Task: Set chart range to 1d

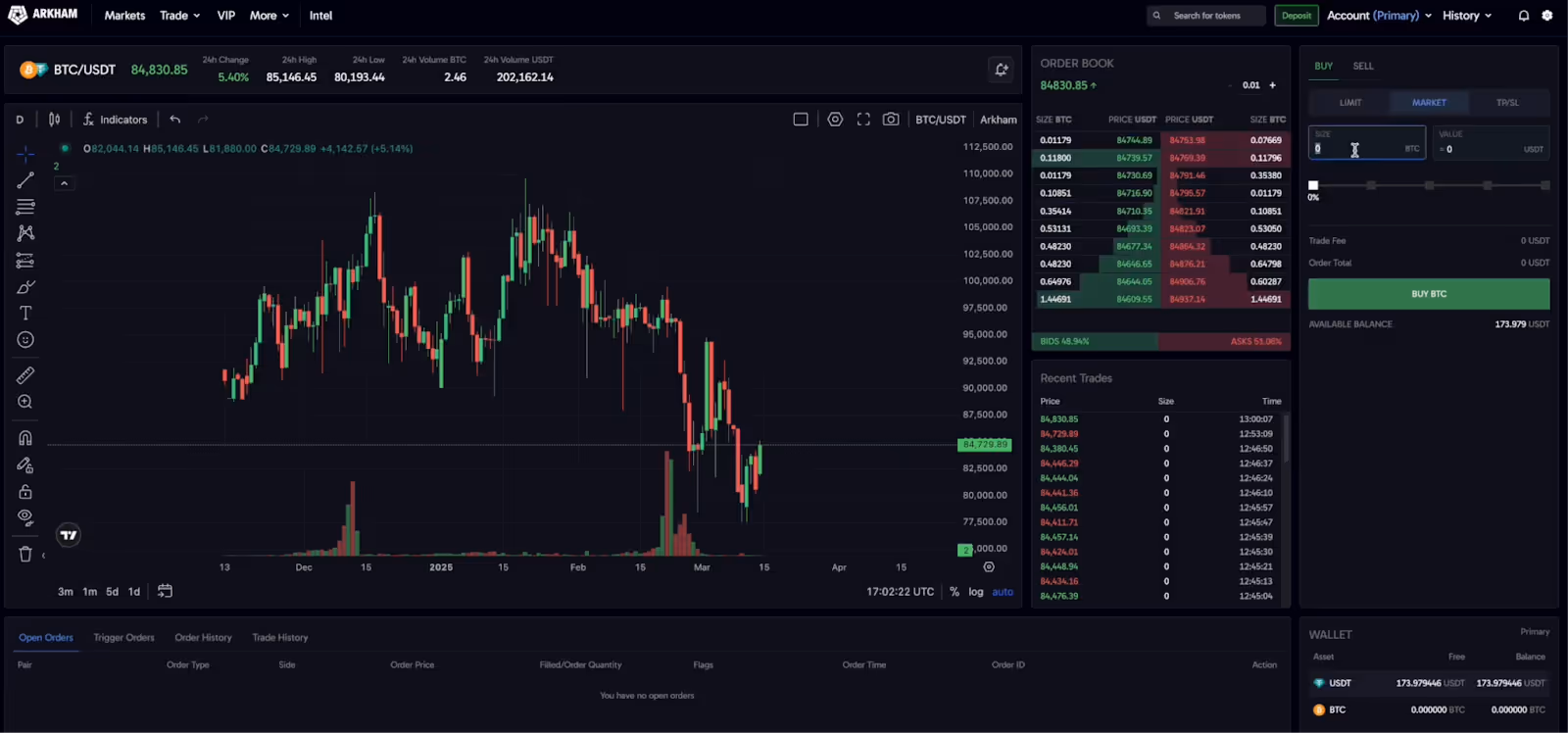Action: 134,592
